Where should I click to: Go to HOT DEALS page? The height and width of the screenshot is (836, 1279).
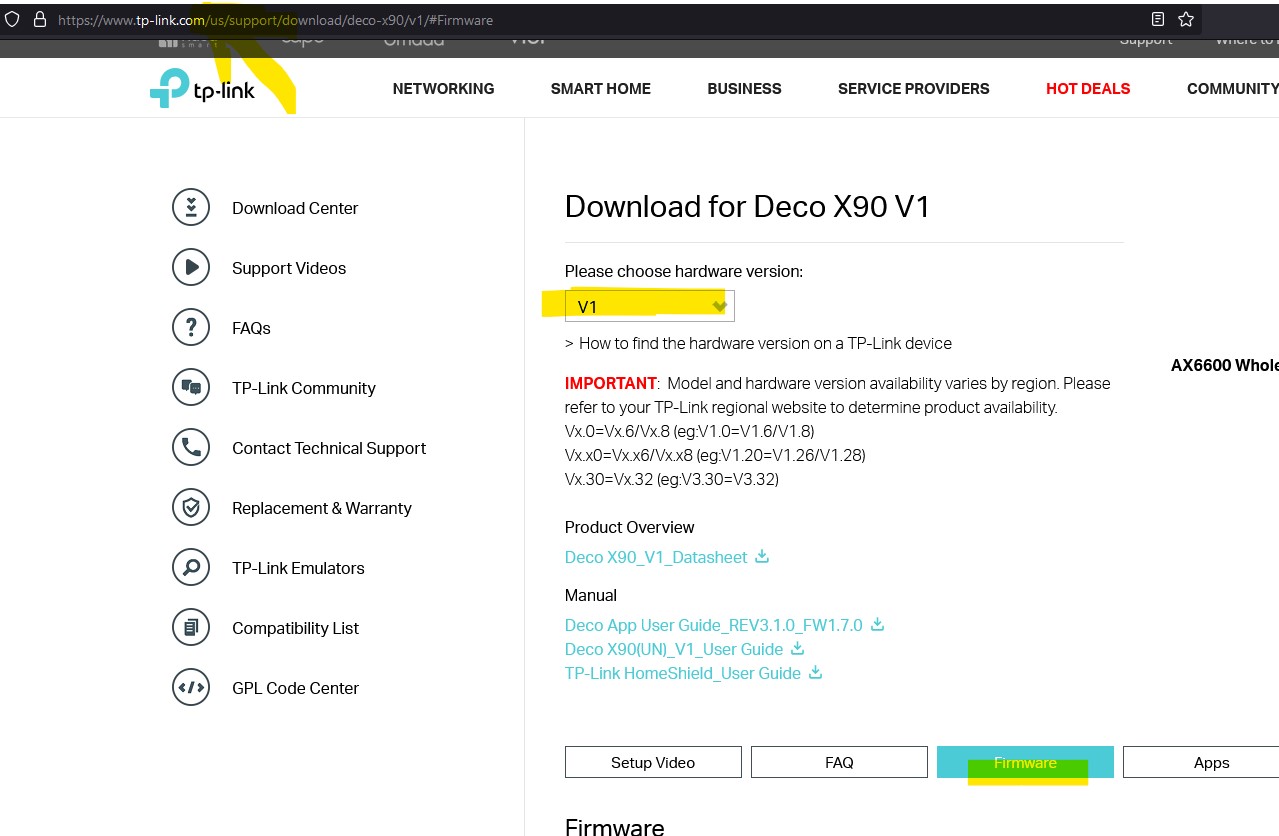point(1087,89)
